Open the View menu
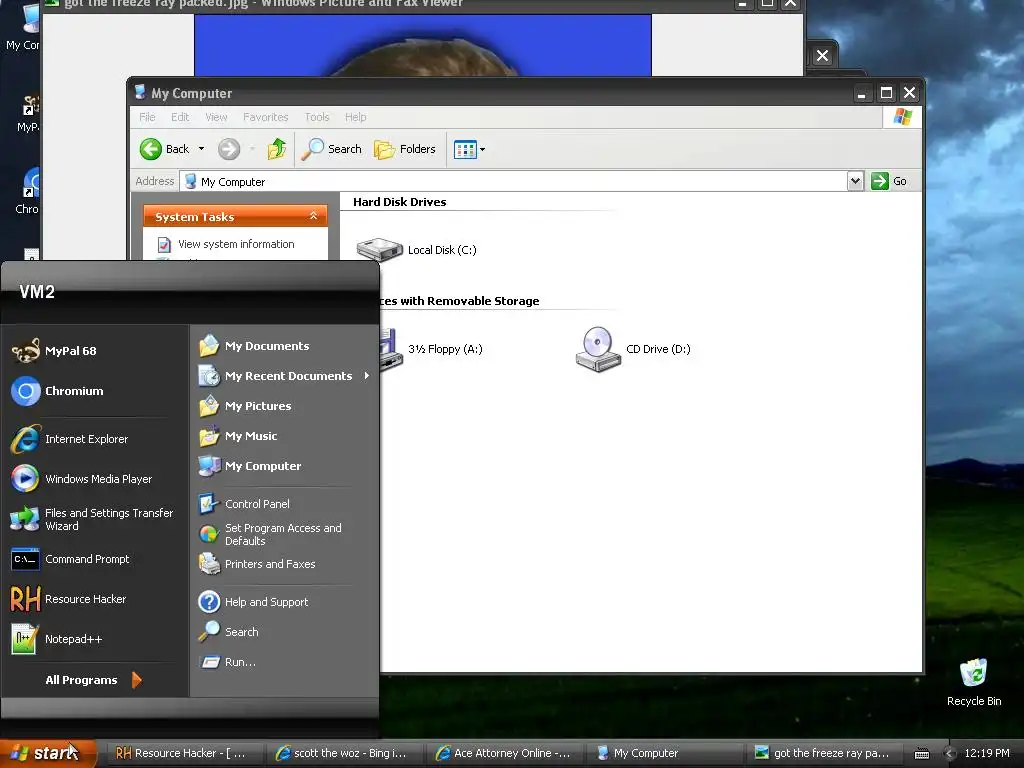Viewport: 1024px width, 768px height. [216, 117]
